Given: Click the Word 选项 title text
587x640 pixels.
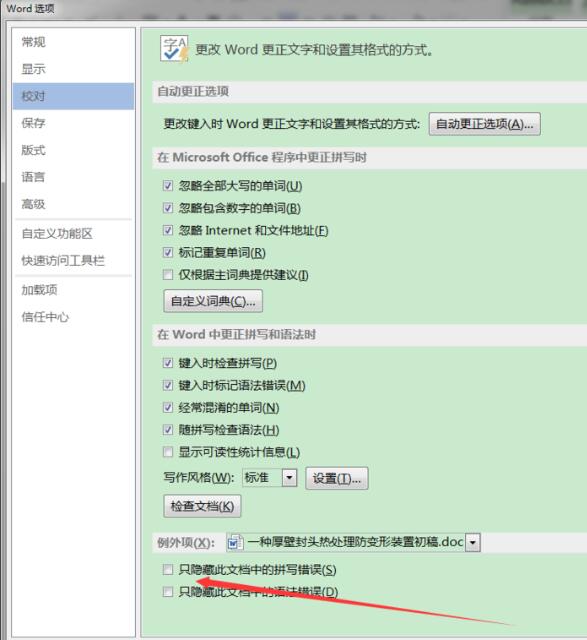Looking at the screenshot, I should coord(30,9).
